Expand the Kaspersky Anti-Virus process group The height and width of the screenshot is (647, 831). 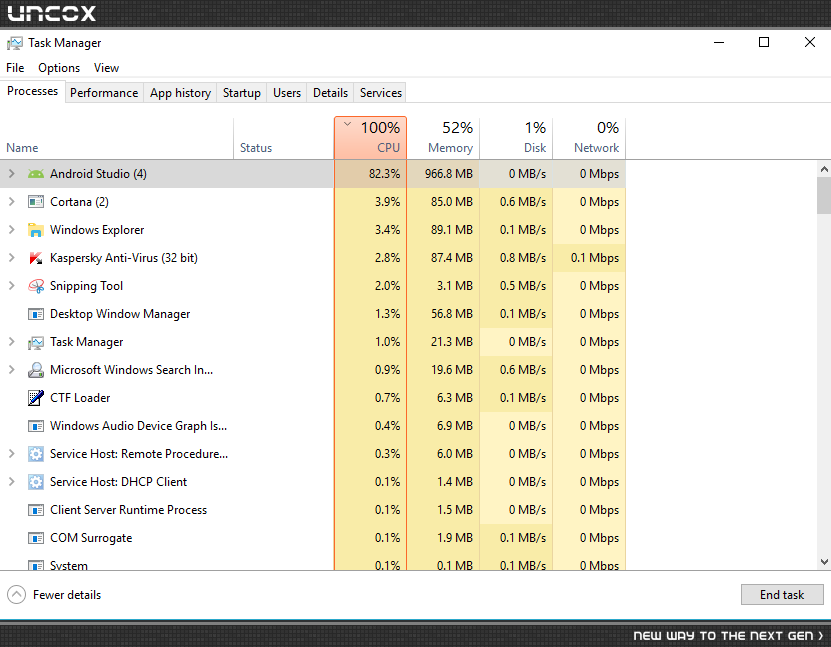pyautogui.click(x=12, y=258)
